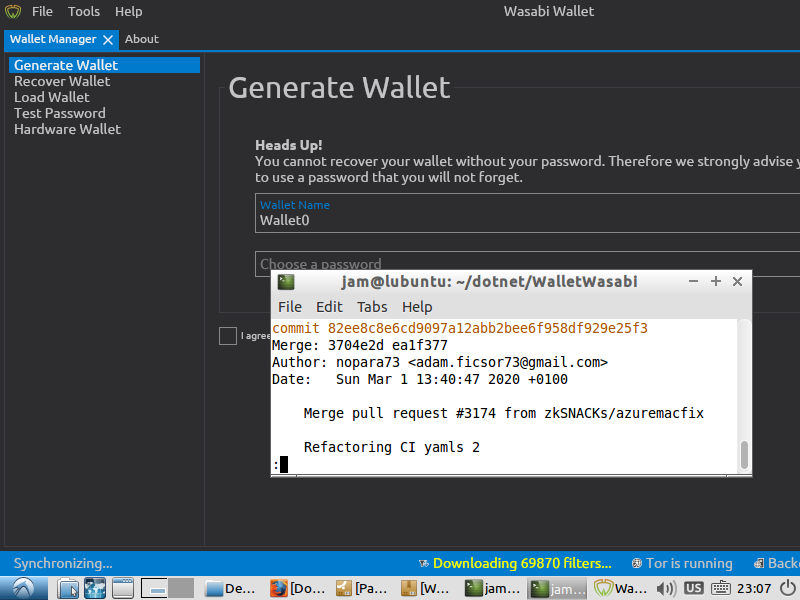The height and width of the screenshot is (600, 800).
Task: Click the show desktop icon on taskbar
Action: pyautogui.click(x=122, y=589)
